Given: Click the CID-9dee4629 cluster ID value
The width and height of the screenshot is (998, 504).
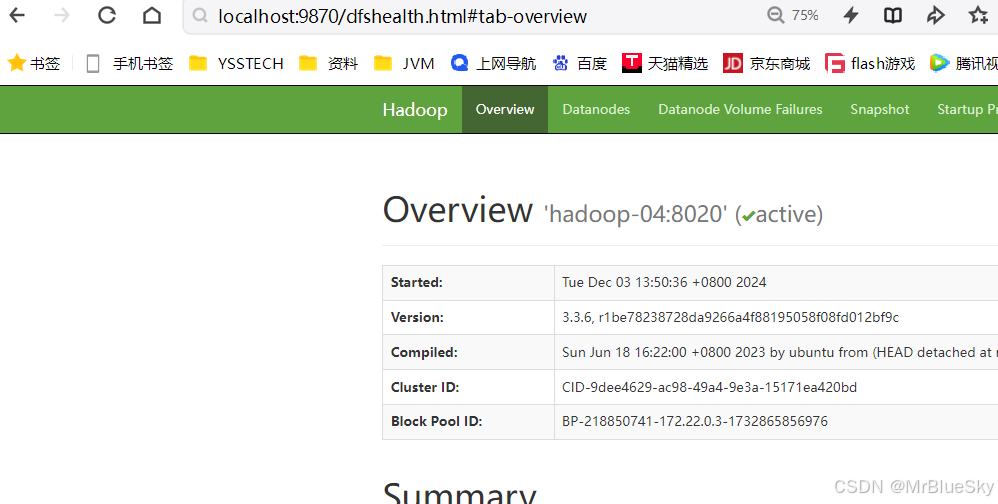Looking at the screenshot, I should pyautogui.click(x=710, y=387).
